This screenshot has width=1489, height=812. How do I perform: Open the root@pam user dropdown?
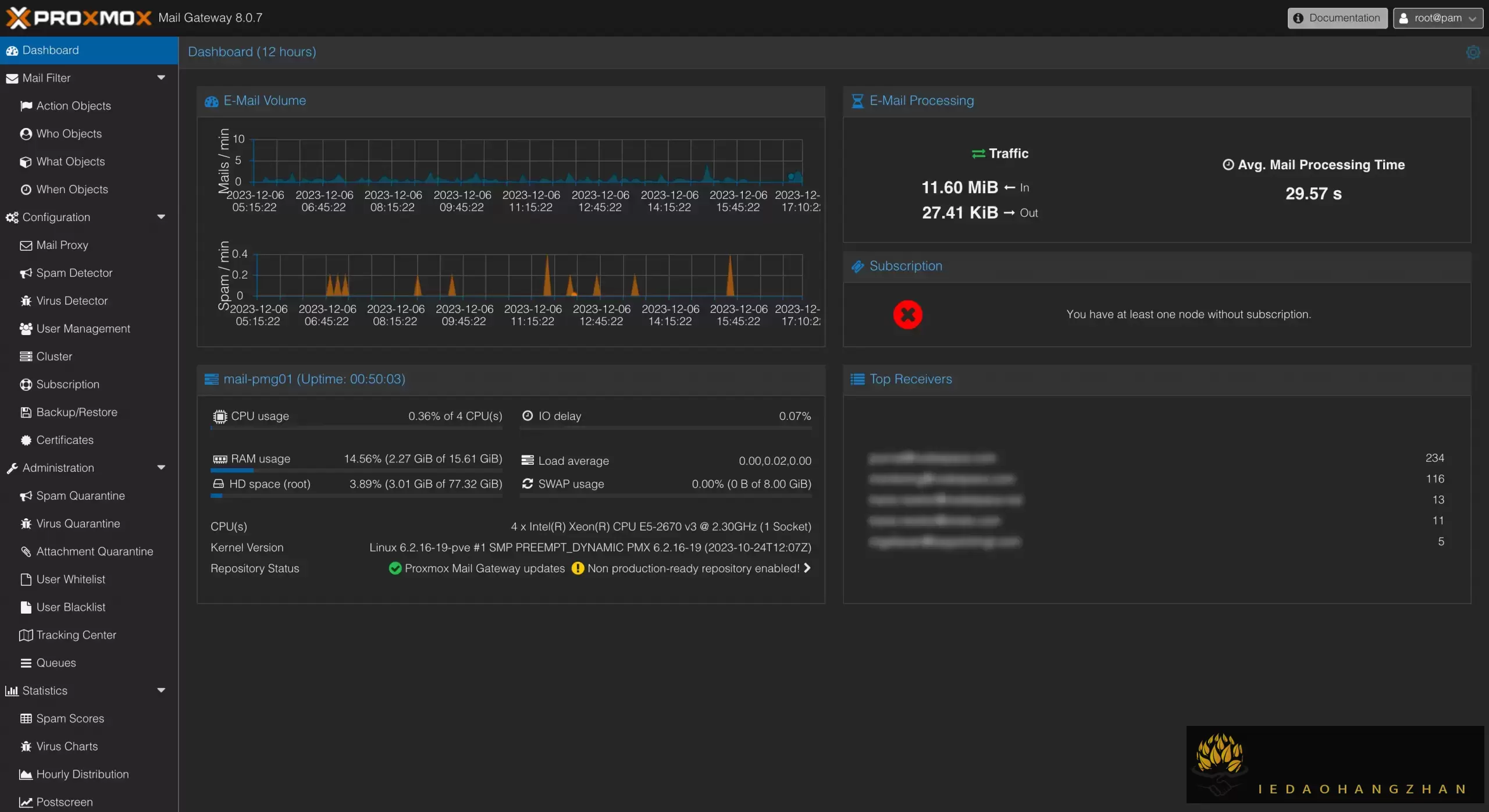[x=1438, y=18]
